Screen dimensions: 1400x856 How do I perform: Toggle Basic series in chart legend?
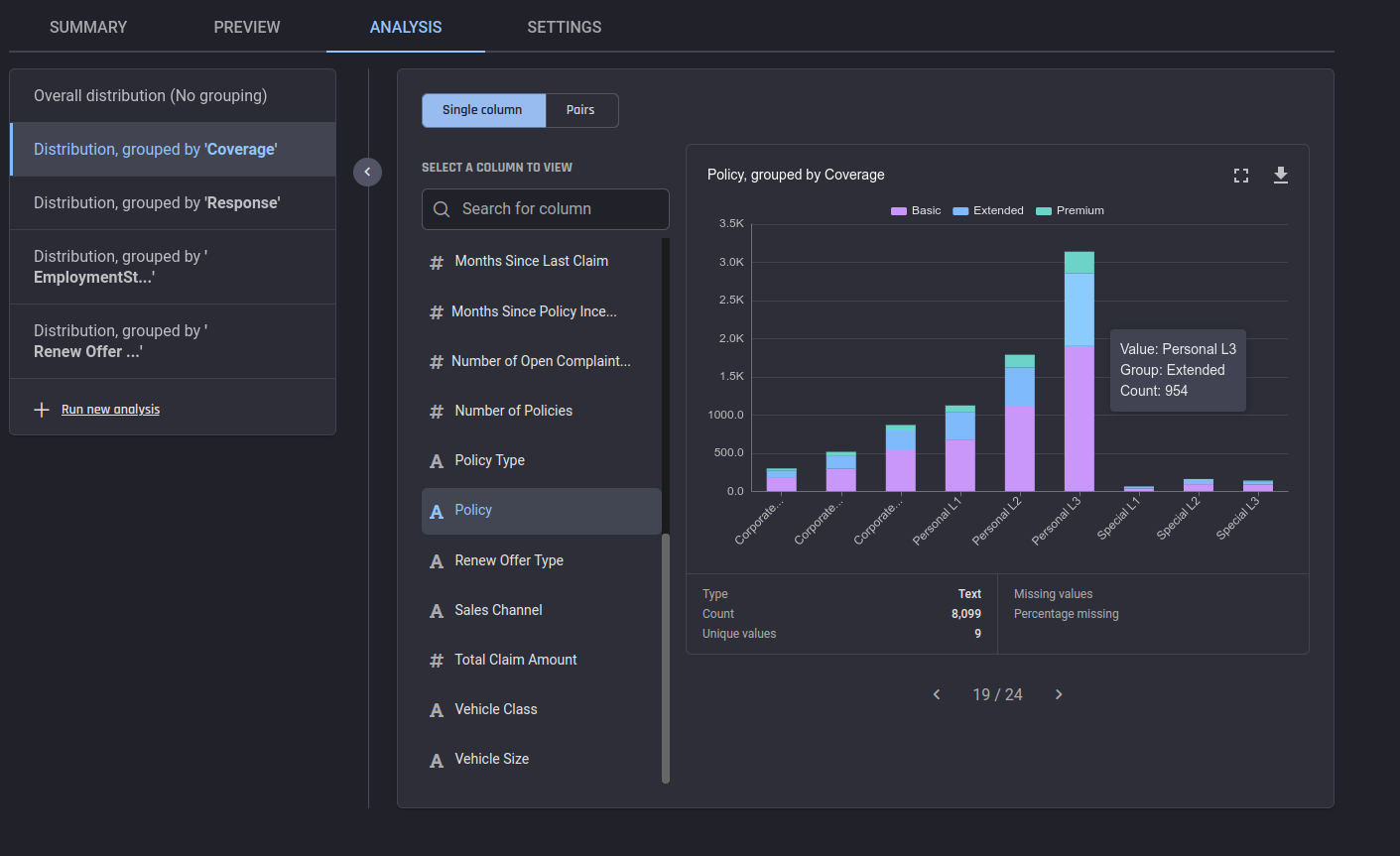click(916, 210)
